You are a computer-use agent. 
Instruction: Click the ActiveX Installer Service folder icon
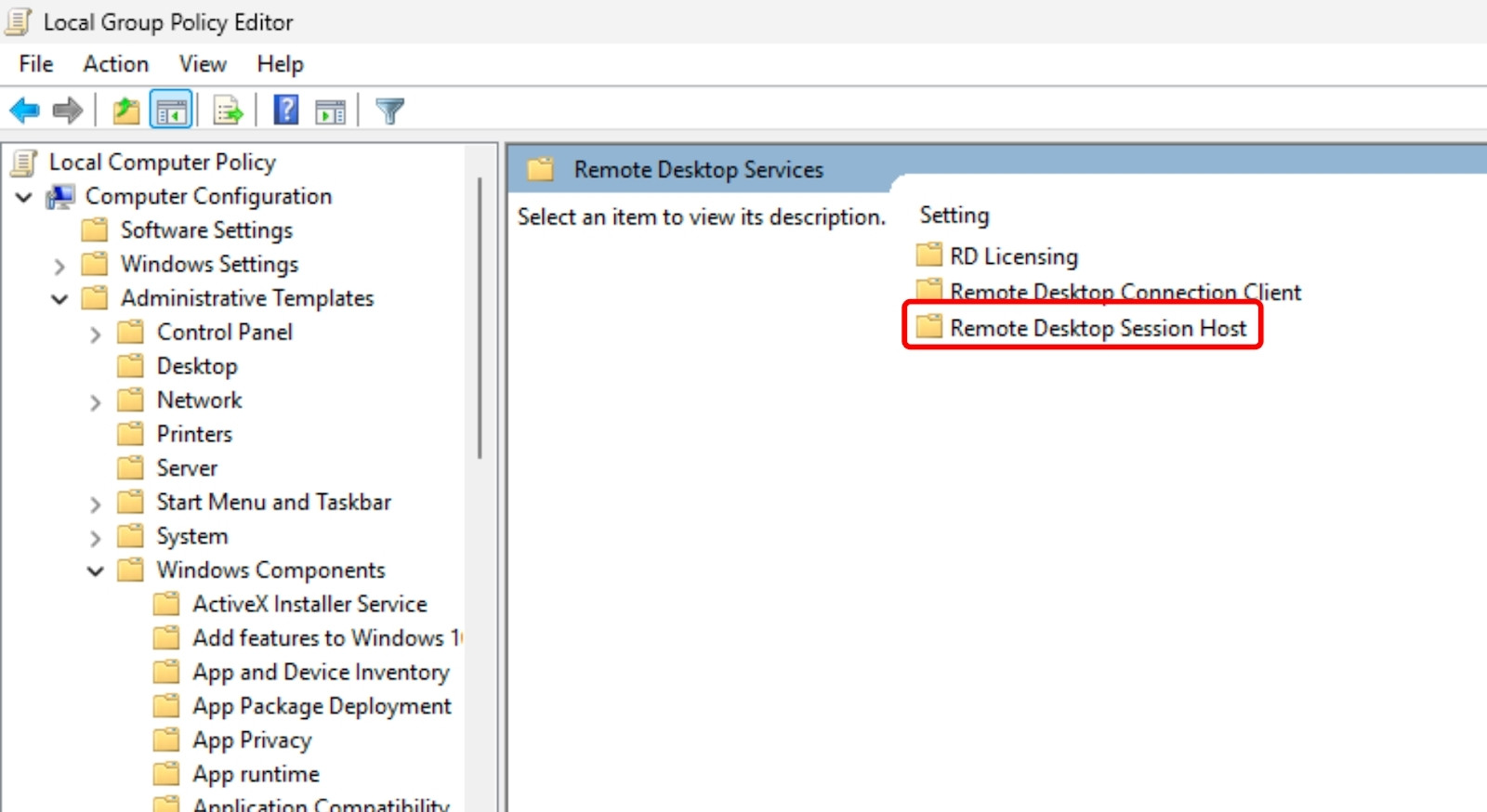[x=166, y=605]
